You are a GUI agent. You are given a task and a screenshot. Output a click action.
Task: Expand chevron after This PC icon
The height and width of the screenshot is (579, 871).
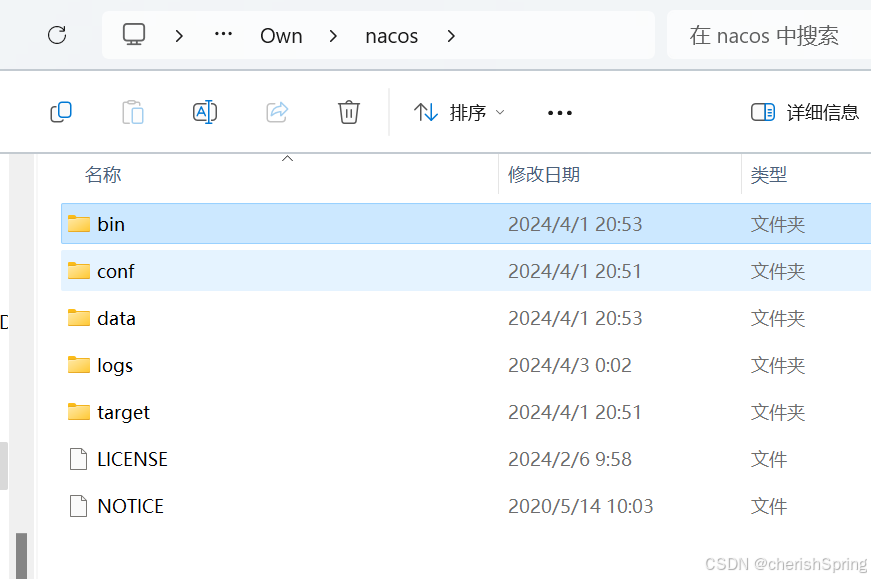tap(179, 36)
